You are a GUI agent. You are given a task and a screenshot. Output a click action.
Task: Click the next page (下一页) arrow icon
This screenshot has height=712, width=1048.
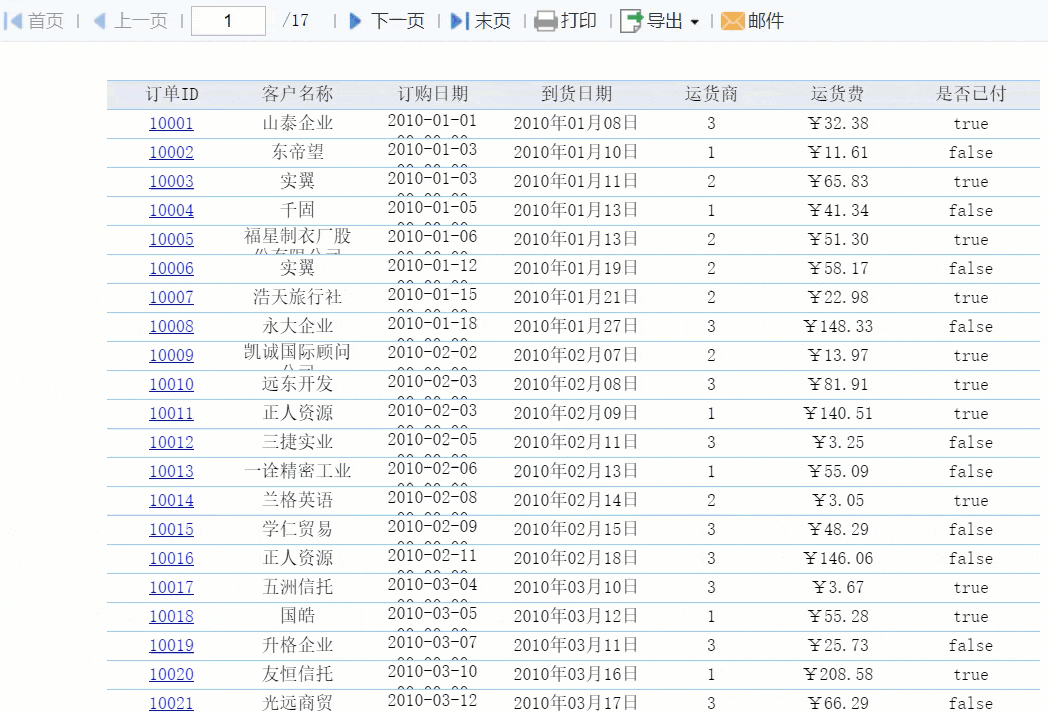pos(356,21)
